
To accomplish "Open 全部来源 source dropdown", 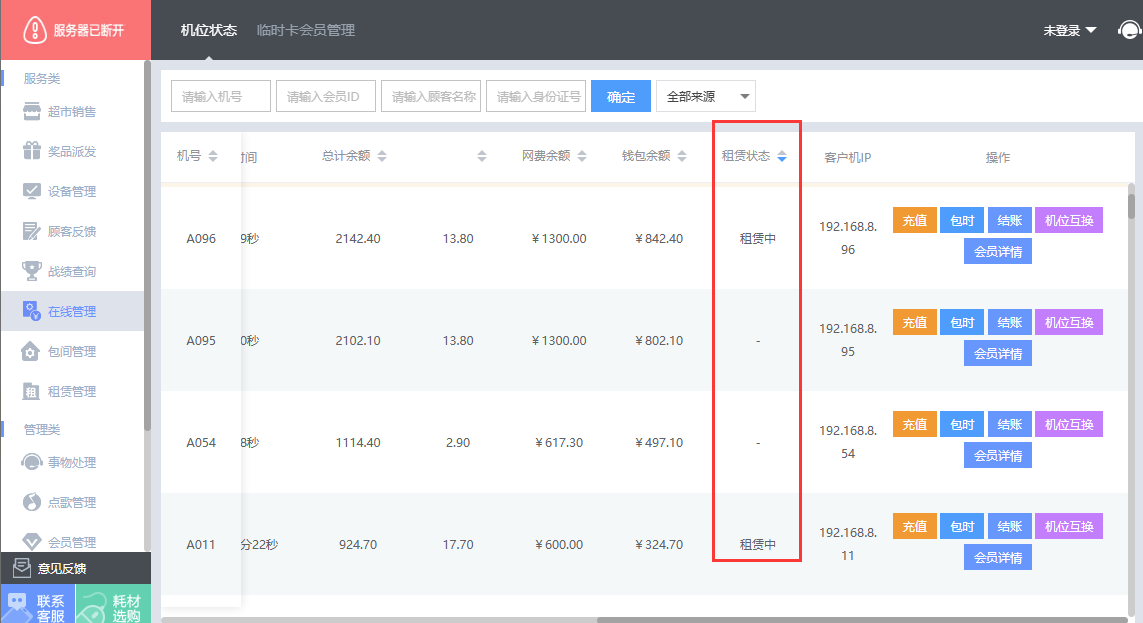I will (x=706, y=96).
